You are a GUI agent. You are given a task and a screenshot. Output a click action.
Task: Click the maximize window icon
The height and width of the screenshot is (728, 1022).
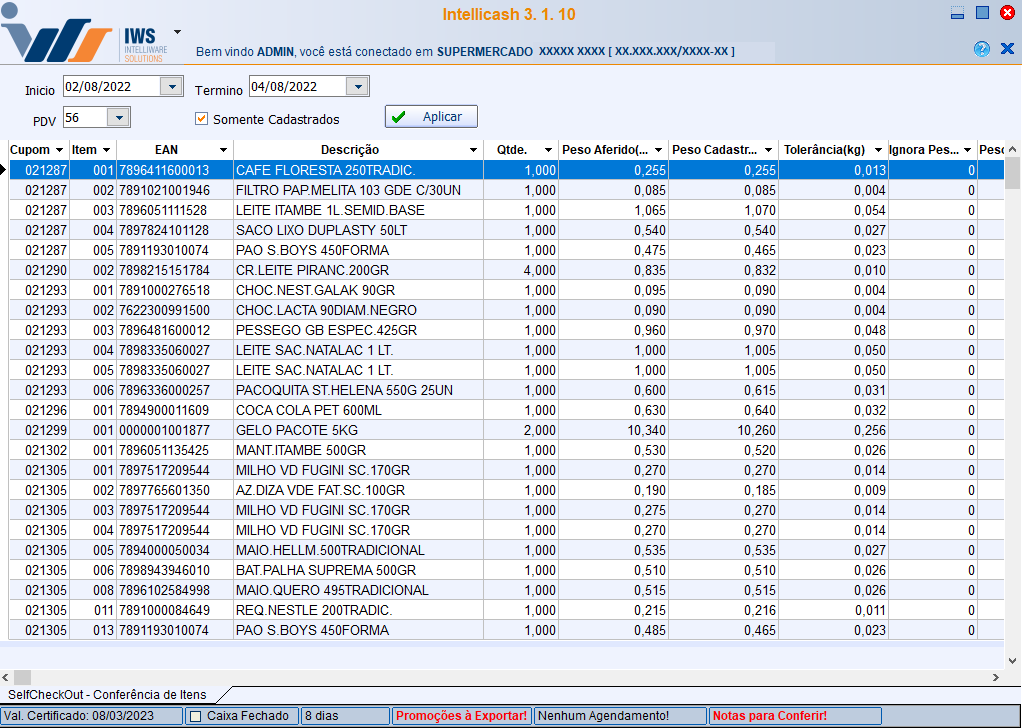(x=982, y=13)
